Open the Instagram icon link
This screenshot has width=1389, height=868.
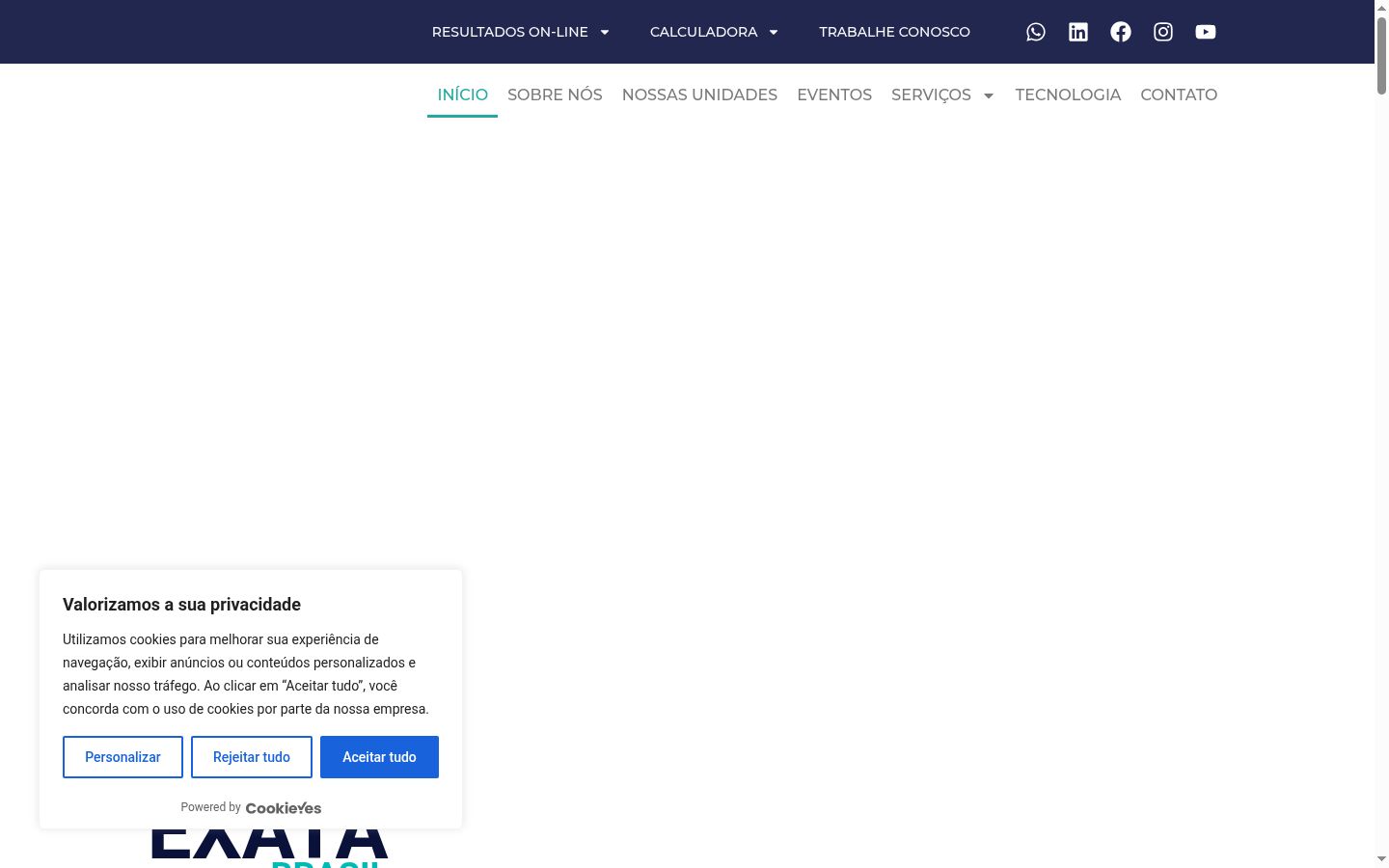tap(1163, 32)
